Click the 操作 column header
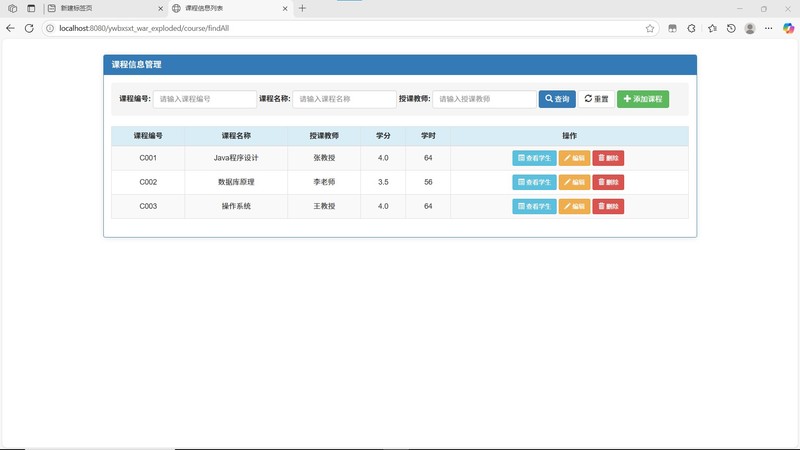This screenshot has width=800, height=450. click(569, 136)
